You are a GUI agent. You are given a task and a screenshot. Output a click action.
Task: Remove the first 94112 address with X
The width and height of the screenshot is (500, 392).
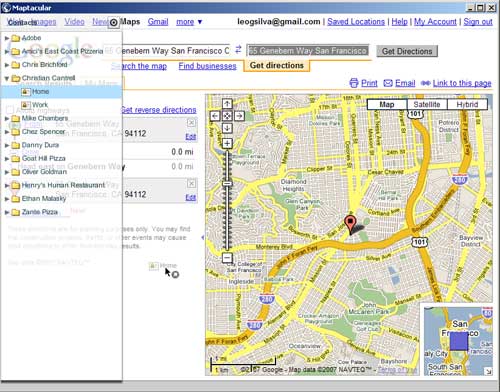coord(191,123)
